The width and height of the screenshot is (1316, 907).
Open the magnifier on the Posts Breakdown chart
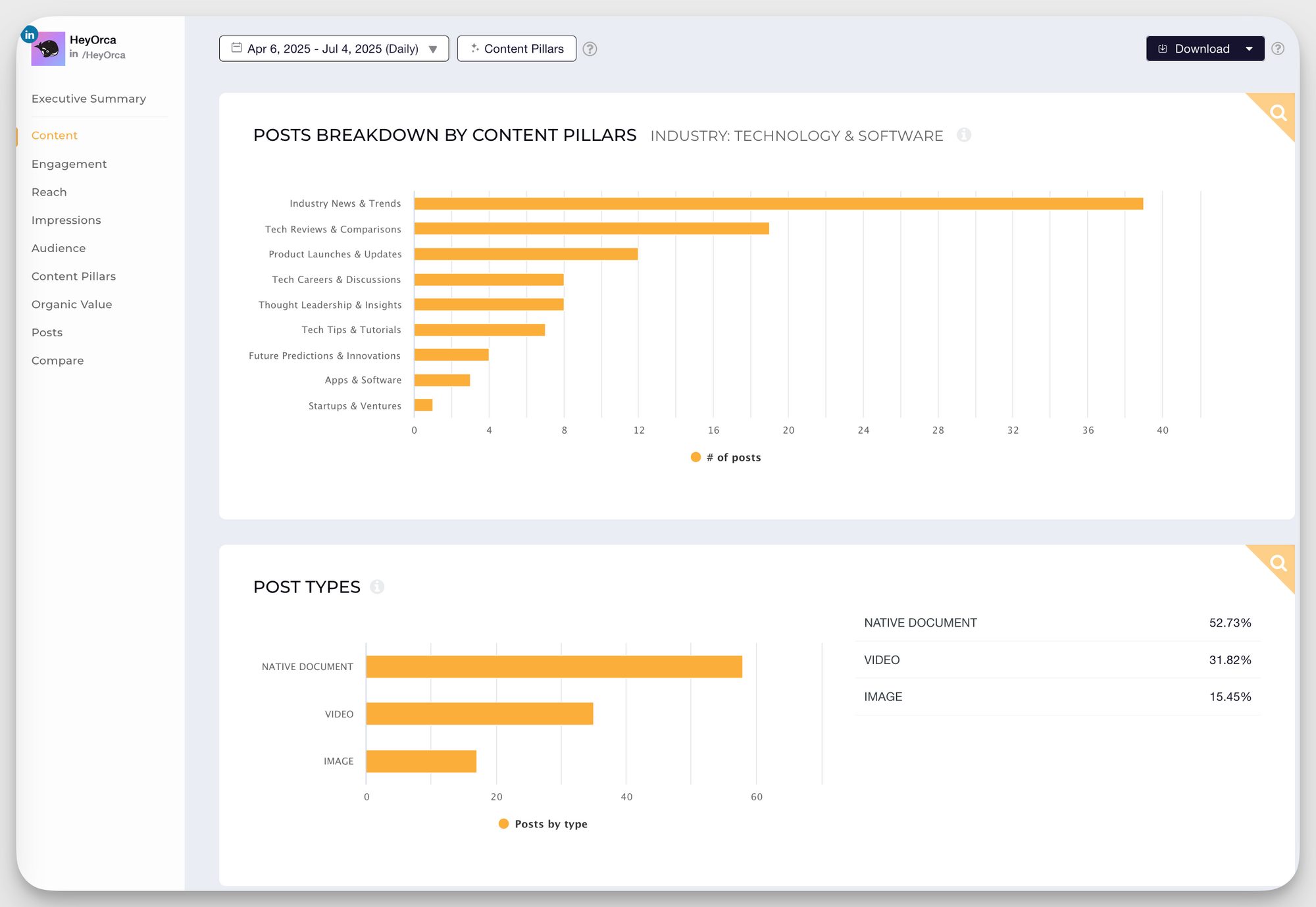click(1277, 112)
